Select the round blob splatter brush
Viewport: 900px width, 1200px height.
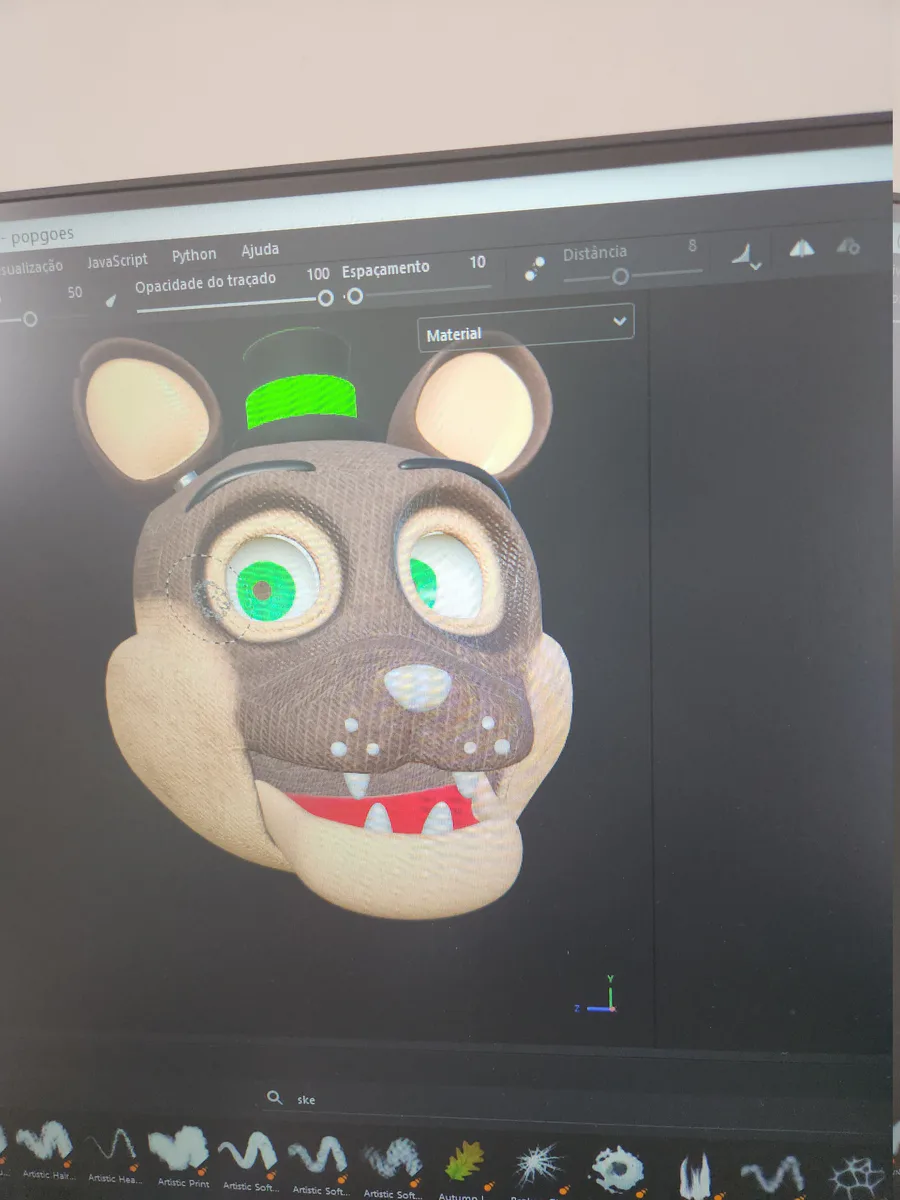617,1169
